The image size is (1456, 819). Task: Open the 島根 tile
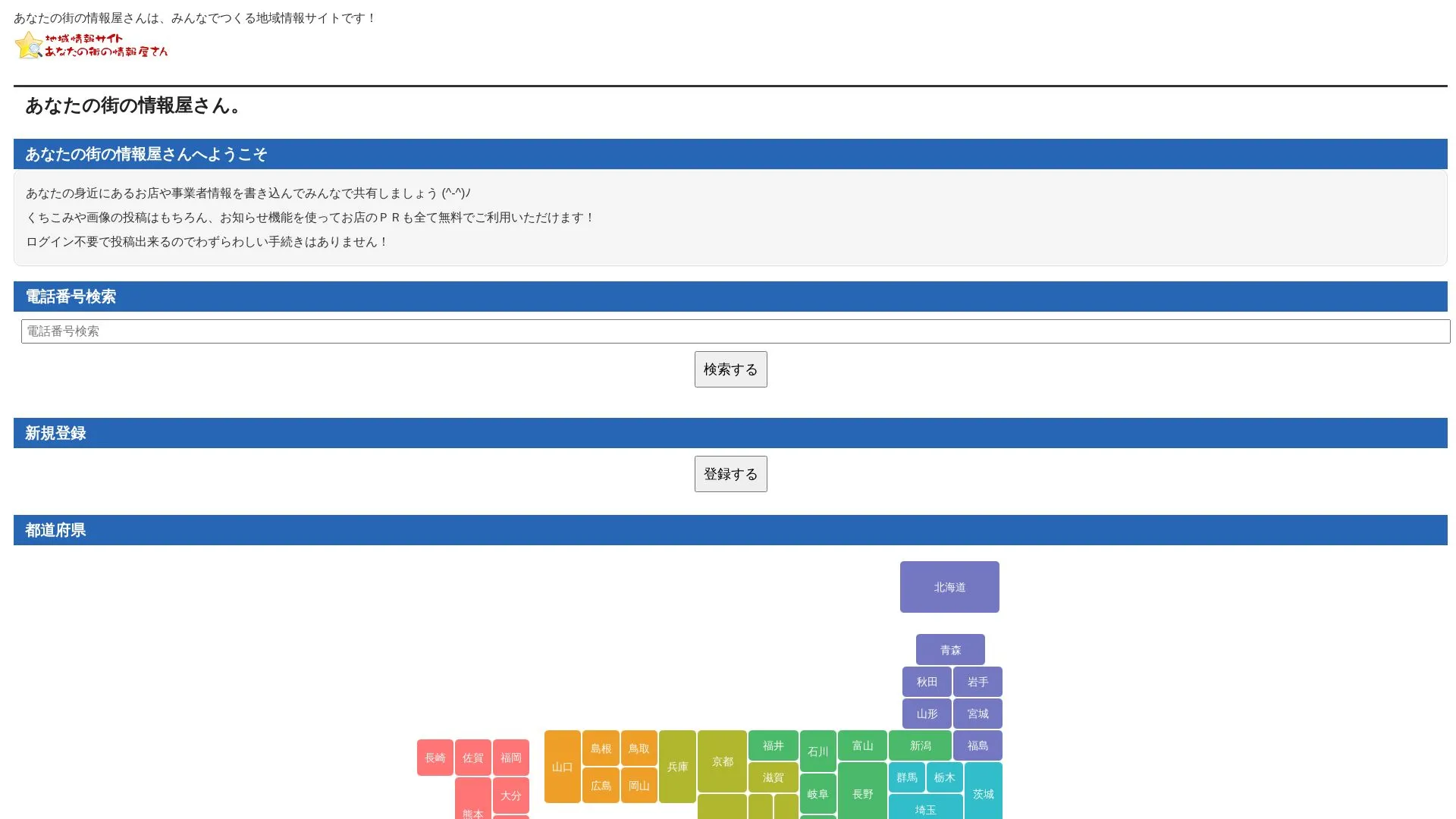pos(601,748)
